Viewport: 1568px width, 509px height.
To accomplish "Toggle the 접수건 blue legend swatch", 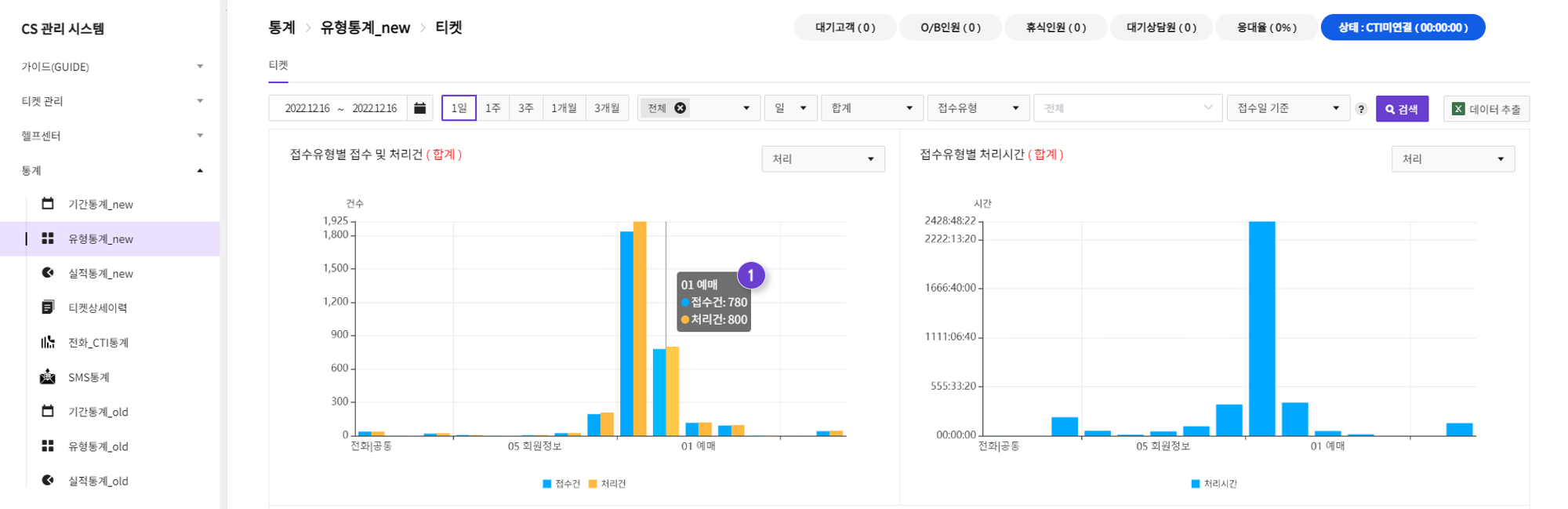I will coord(547,484).
